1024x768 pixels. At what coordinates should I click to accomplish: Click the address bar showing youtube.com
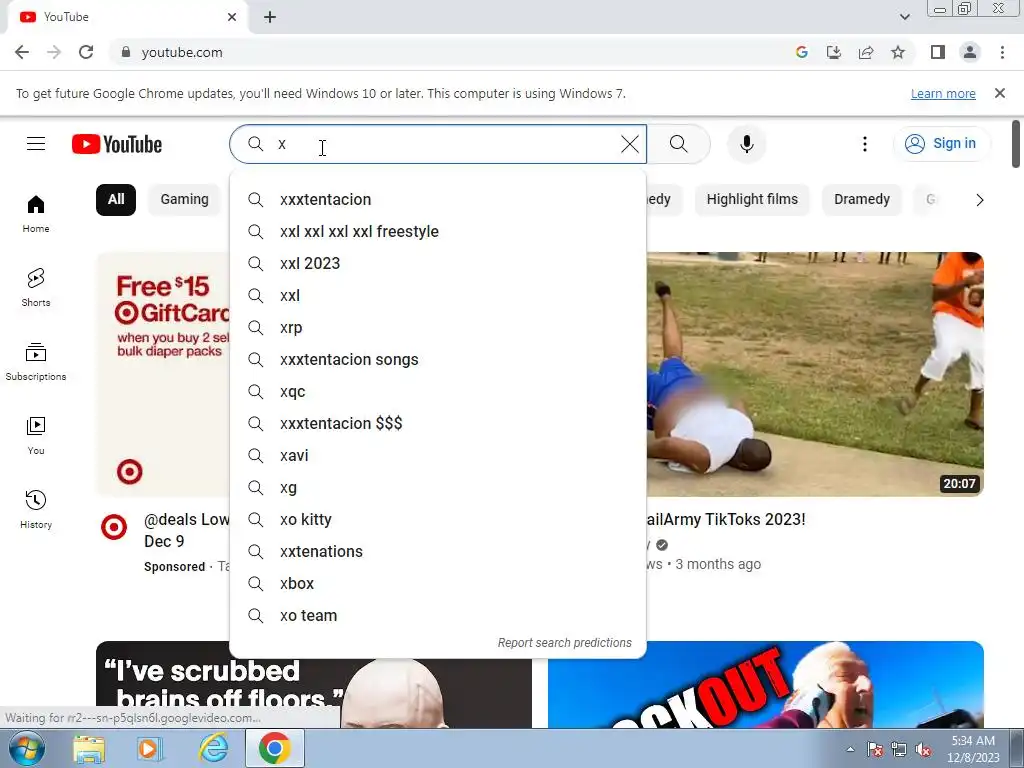click(x=451, y=52)
